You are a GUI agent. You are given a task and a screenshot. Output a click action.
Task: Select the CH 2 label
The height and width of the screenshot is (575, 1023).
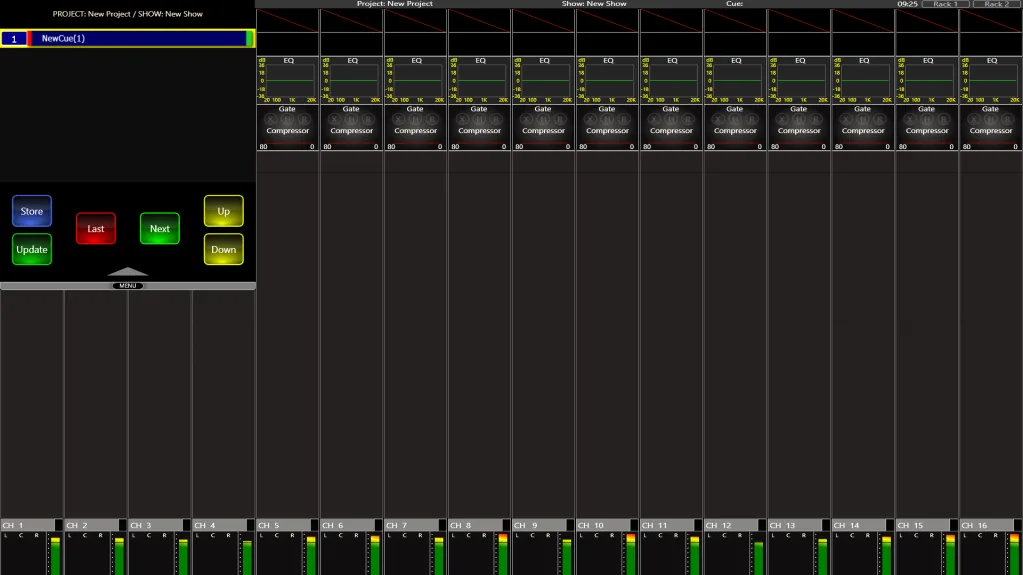click(x=91, y=525)
